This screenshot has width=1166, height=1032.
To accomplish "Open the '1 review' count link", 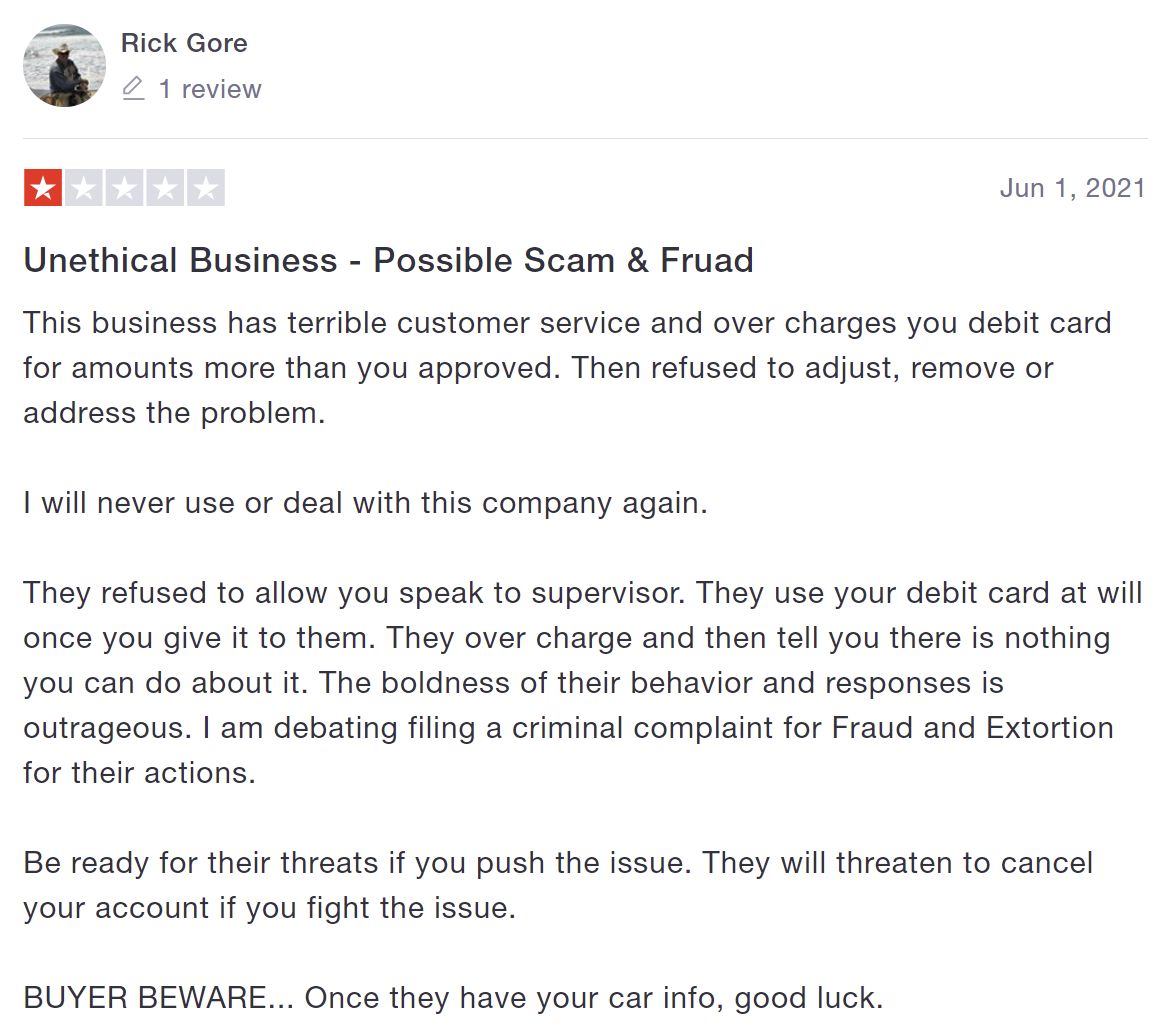I will click(210, 89).
